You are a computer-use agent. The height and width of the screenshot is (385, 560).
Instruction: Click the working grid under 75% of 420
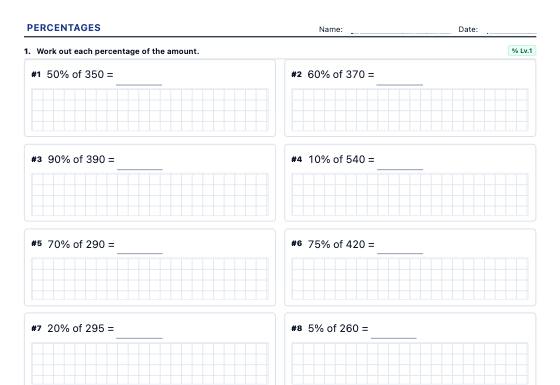(x=410, y=279)
